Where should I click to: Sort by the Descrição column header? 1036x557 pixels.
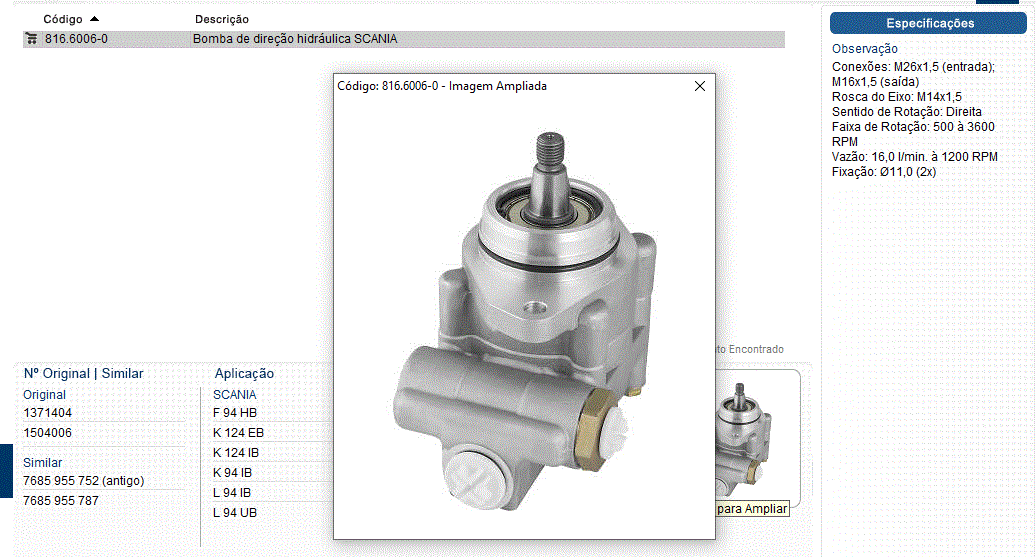pyautogui.click(x=222, y=19)
